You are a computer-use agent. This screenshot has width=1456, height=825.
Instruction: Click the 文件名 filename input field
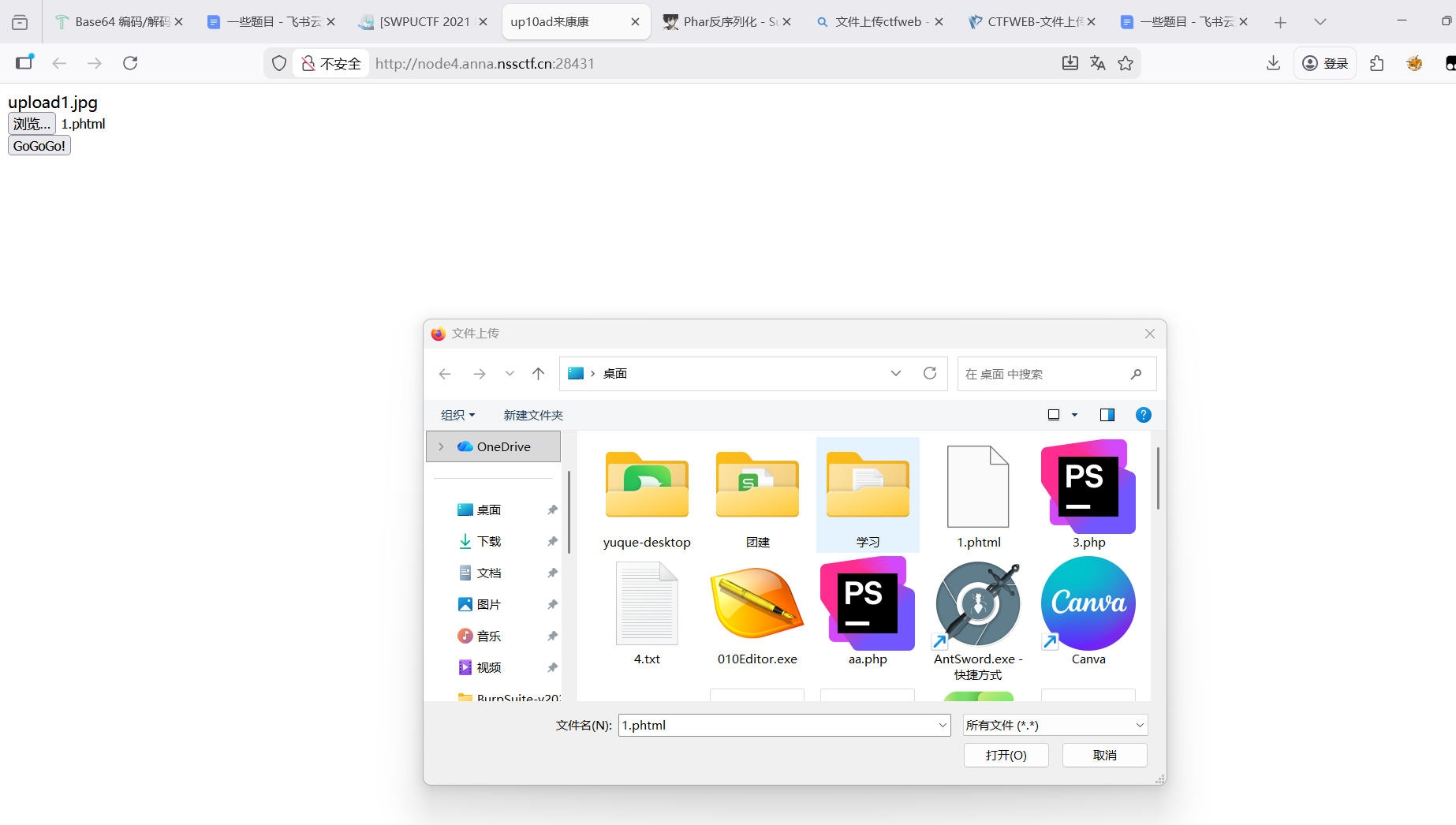pos(777,725)
